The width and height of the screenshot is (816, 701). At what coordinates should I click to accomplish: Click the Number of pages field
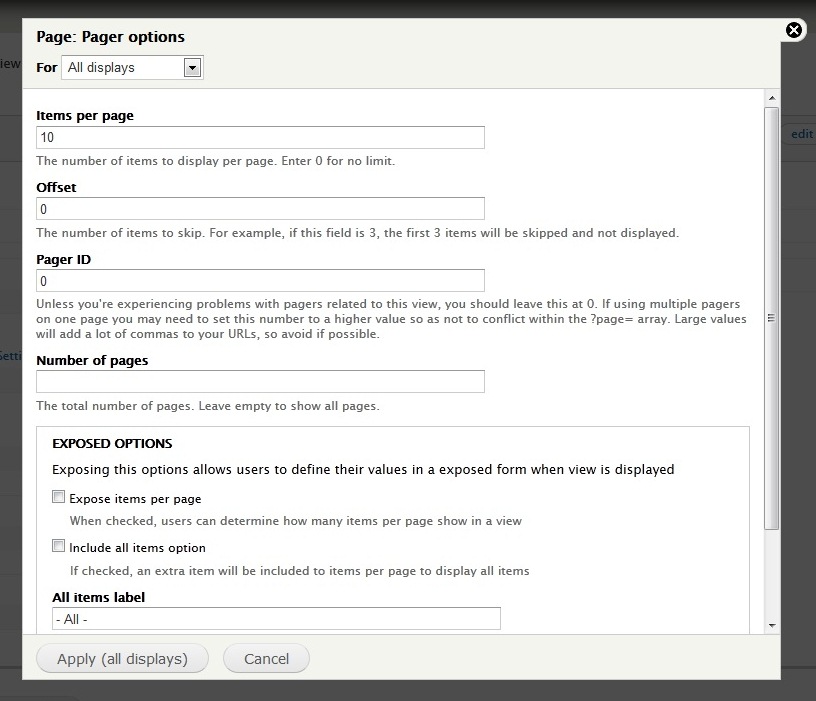tap(260, 381)
